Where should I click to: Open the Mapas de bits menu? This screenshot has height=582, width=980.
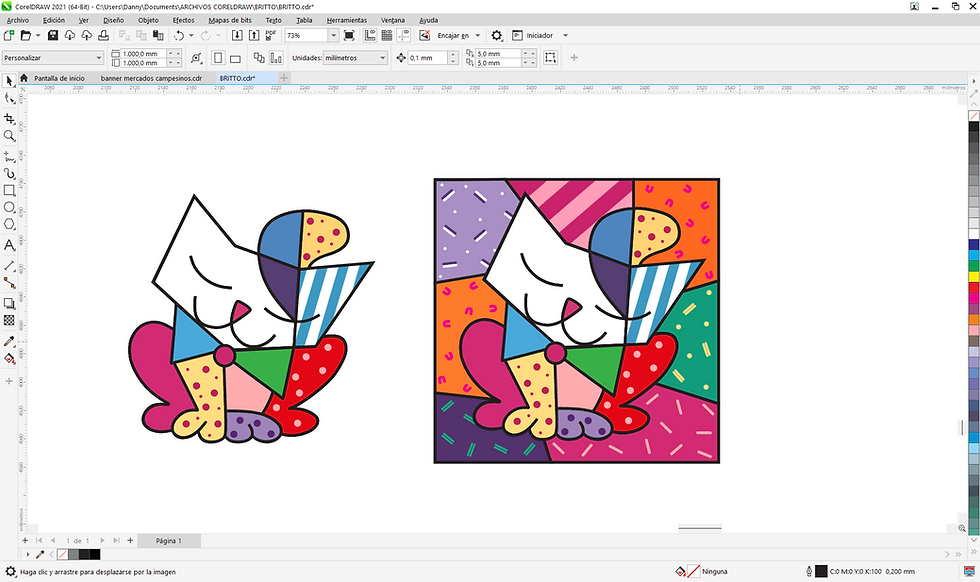coord(230,20)
